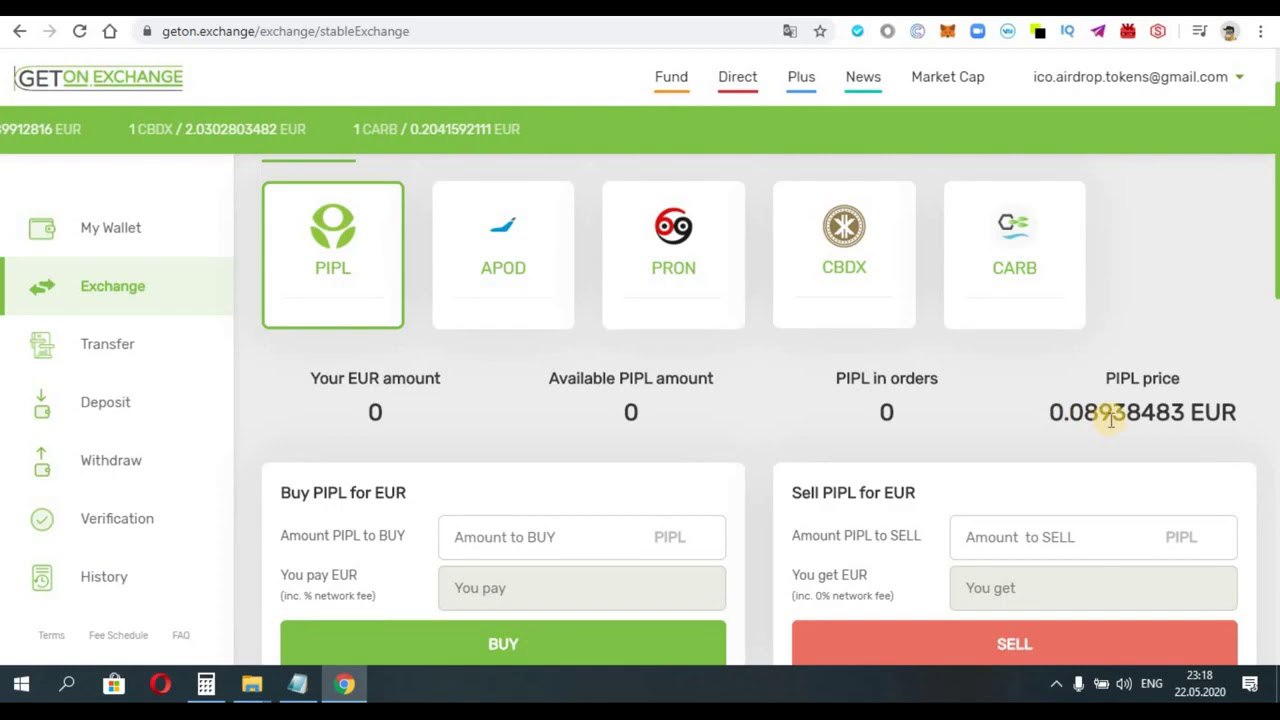The height and width of the screenshot is (720, 1280).
Task: Click the green BUY button
Action: pos(503,643)
